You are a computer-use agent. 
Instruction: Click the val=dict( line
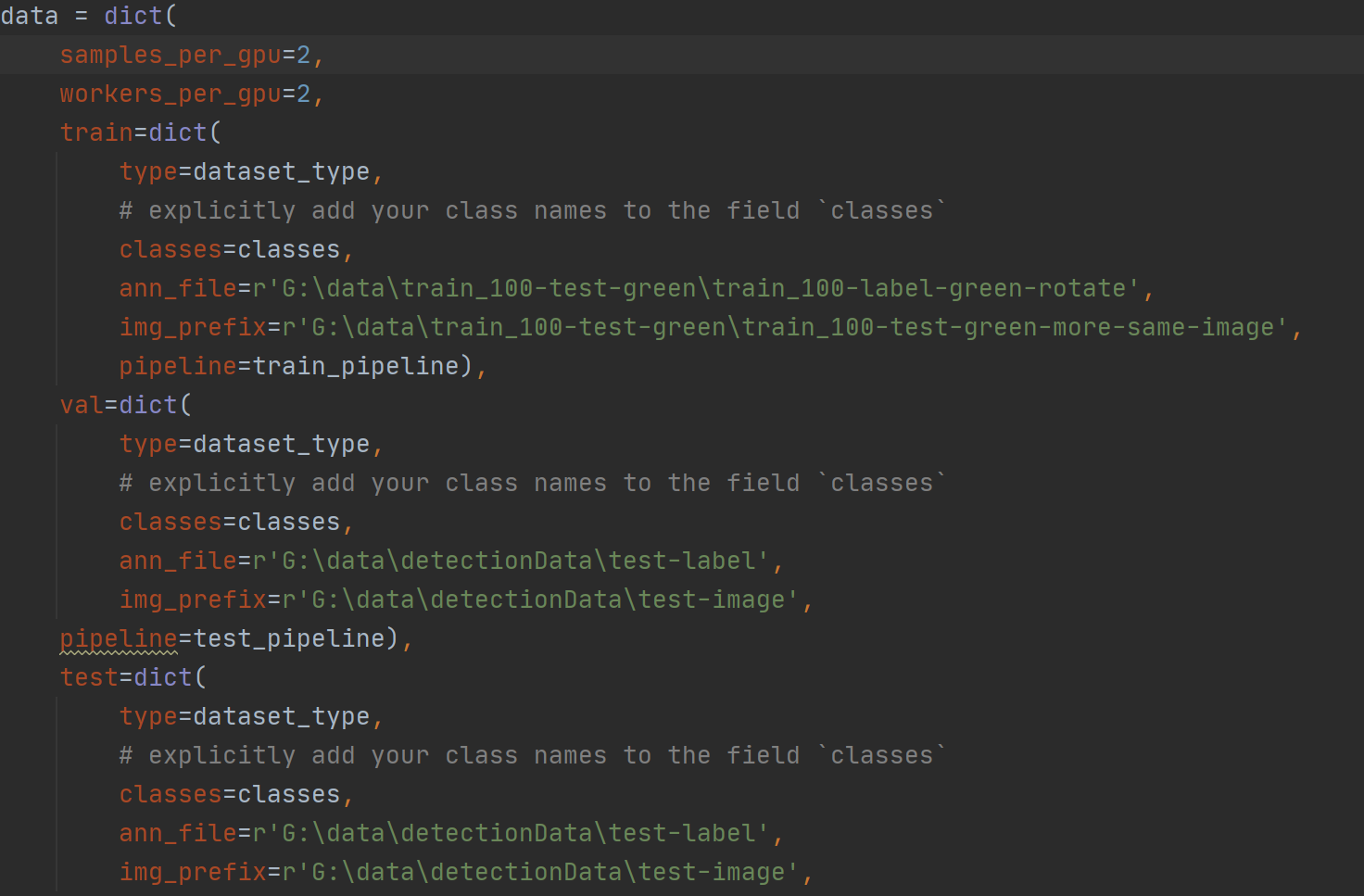[x=123, y=404]
